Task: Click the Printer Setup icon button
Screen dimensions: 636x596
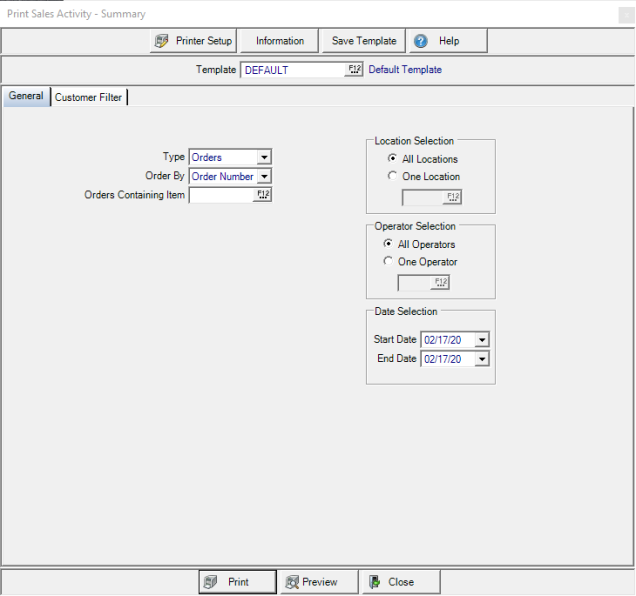Action: pyautogui.click(x=161, y=41)
